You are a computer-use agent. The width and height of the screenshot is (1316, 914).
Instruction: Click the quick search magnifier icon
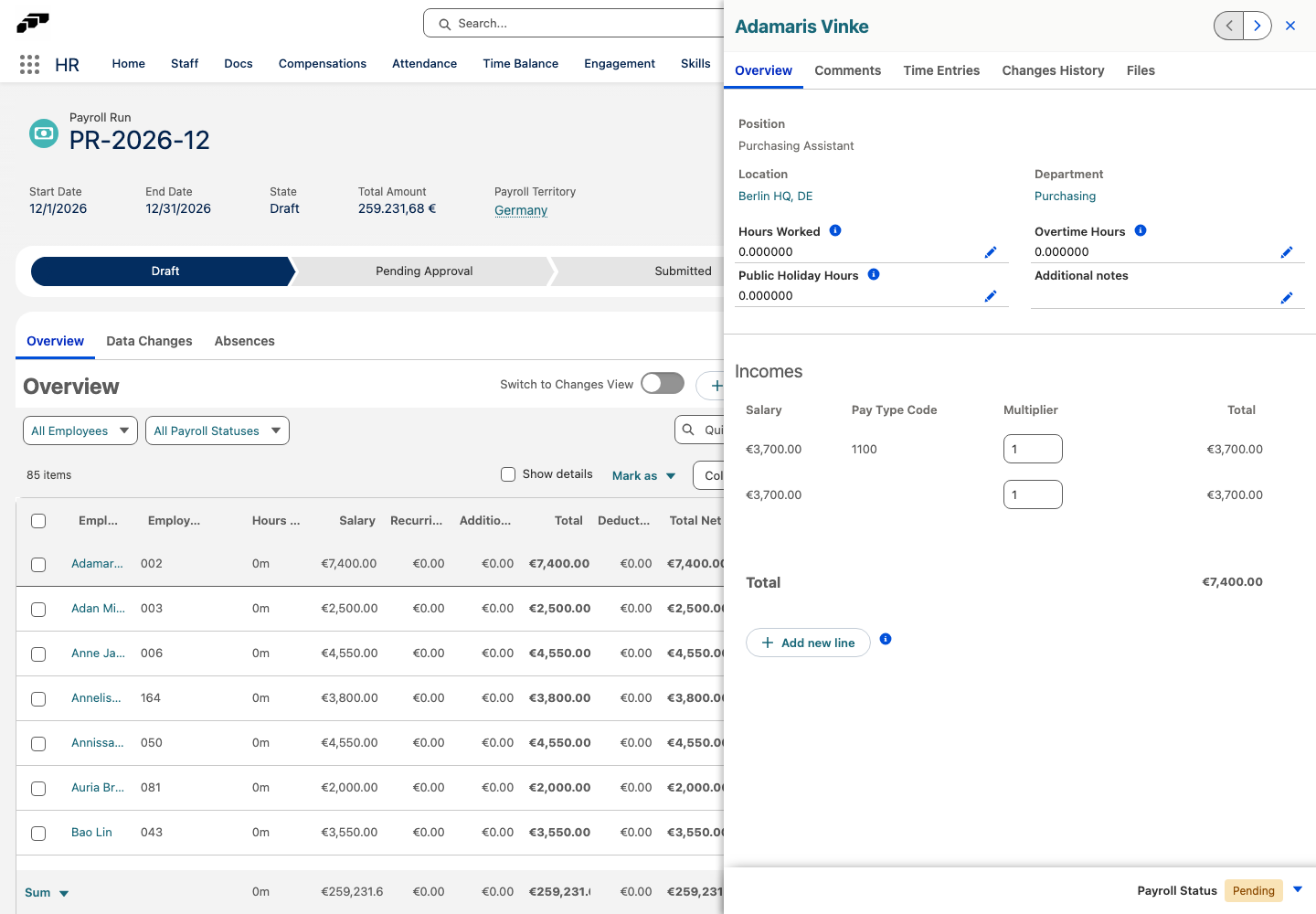[x=689, y=430]
